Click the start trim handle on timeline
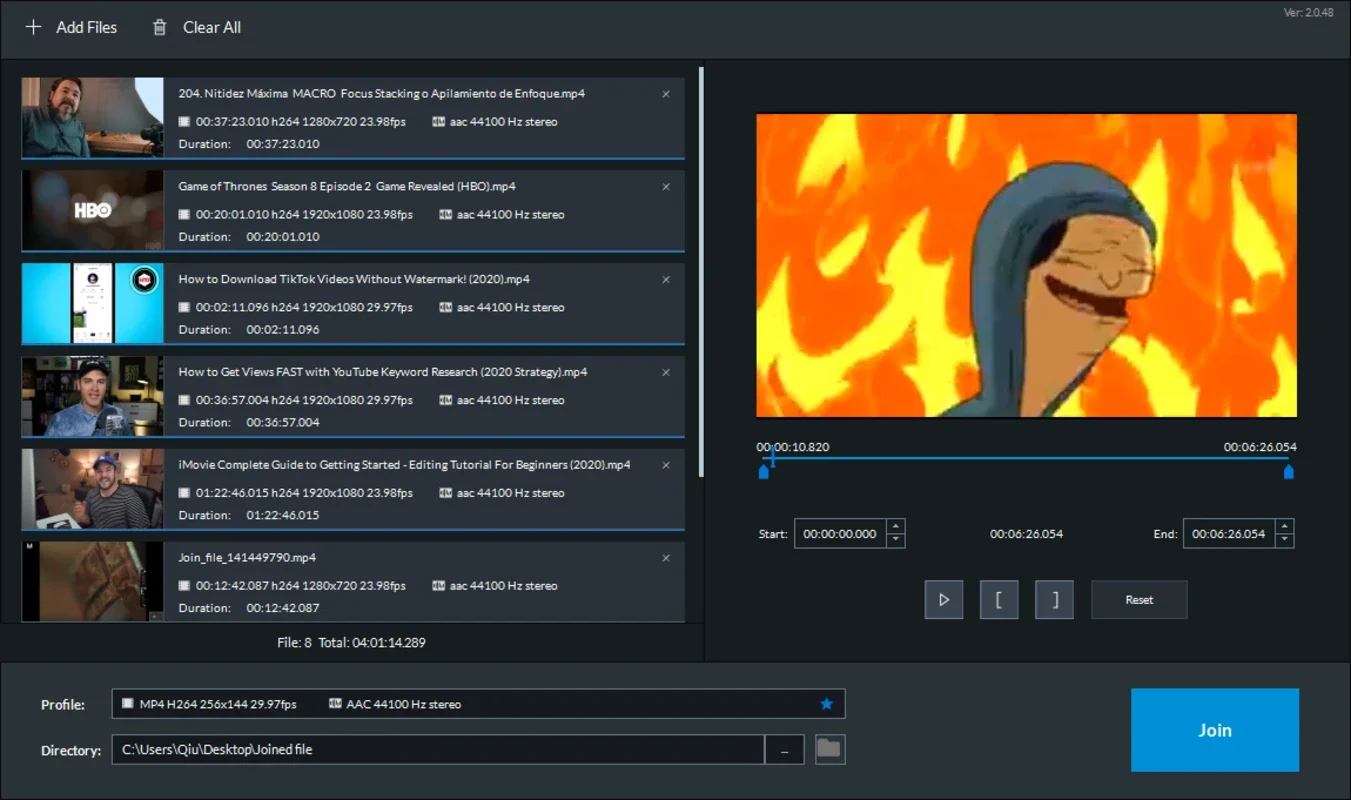Viewport: 1351px width, 800px height. click(764, 472)
